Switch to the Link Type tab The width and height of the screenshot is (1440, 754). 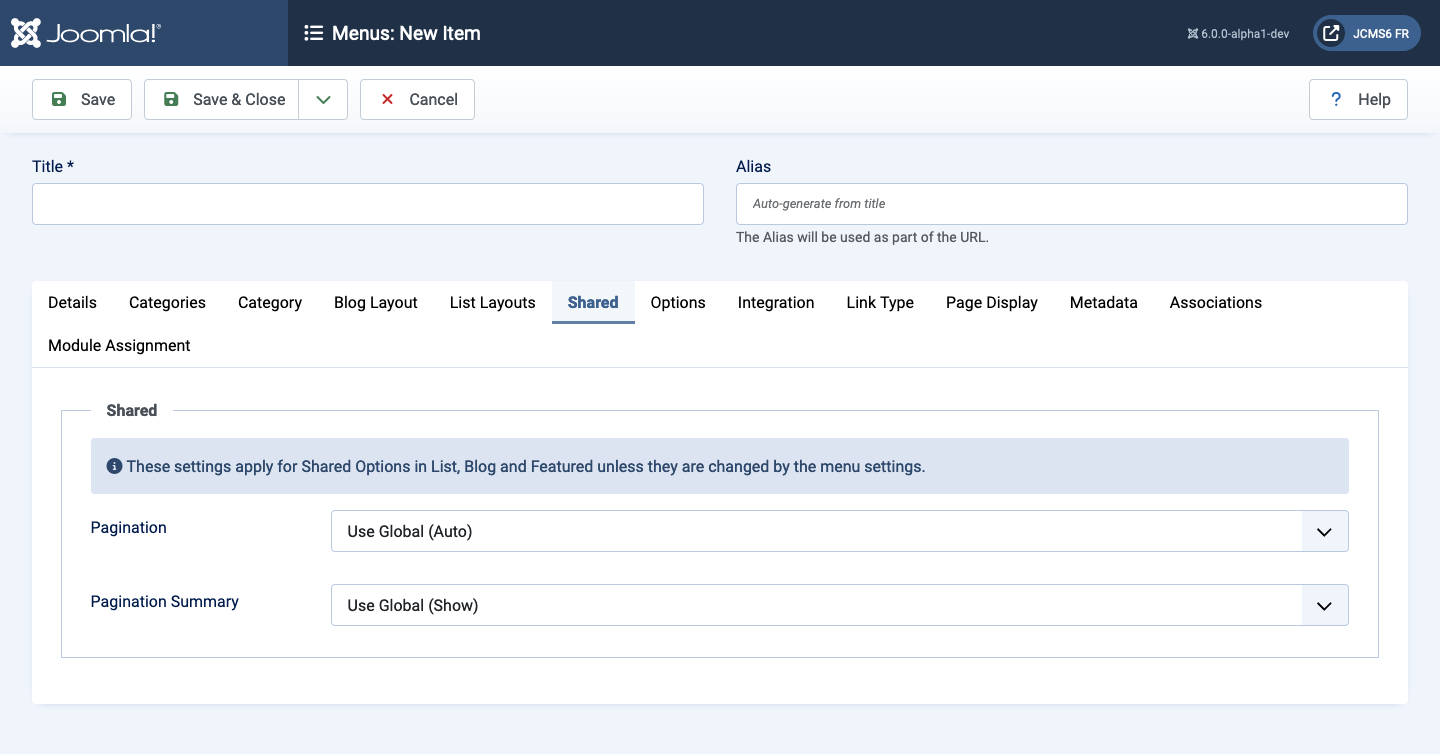click(879, 302)
